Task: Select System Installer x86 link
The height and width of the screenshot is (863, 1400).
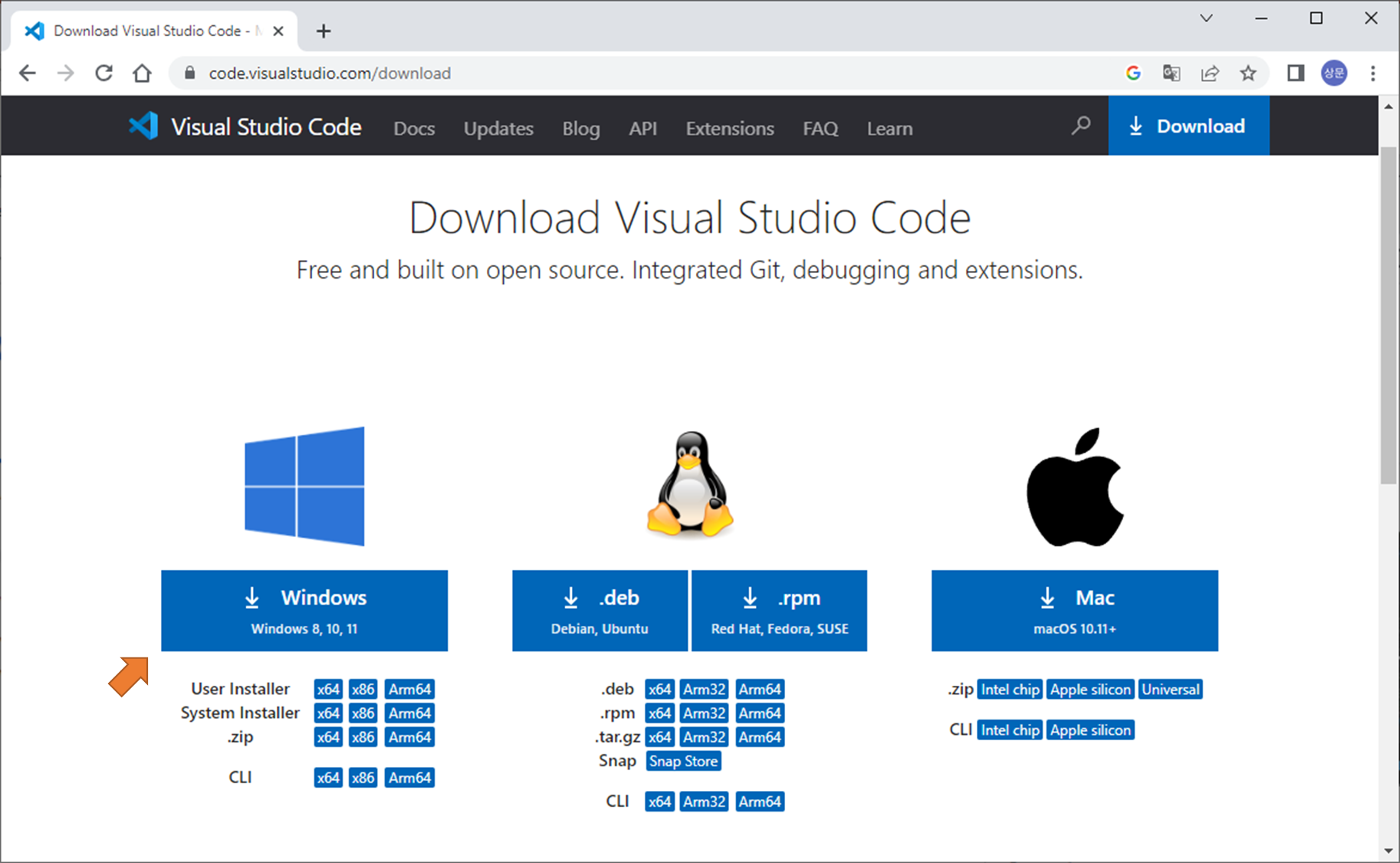Action: coord(363,713)
